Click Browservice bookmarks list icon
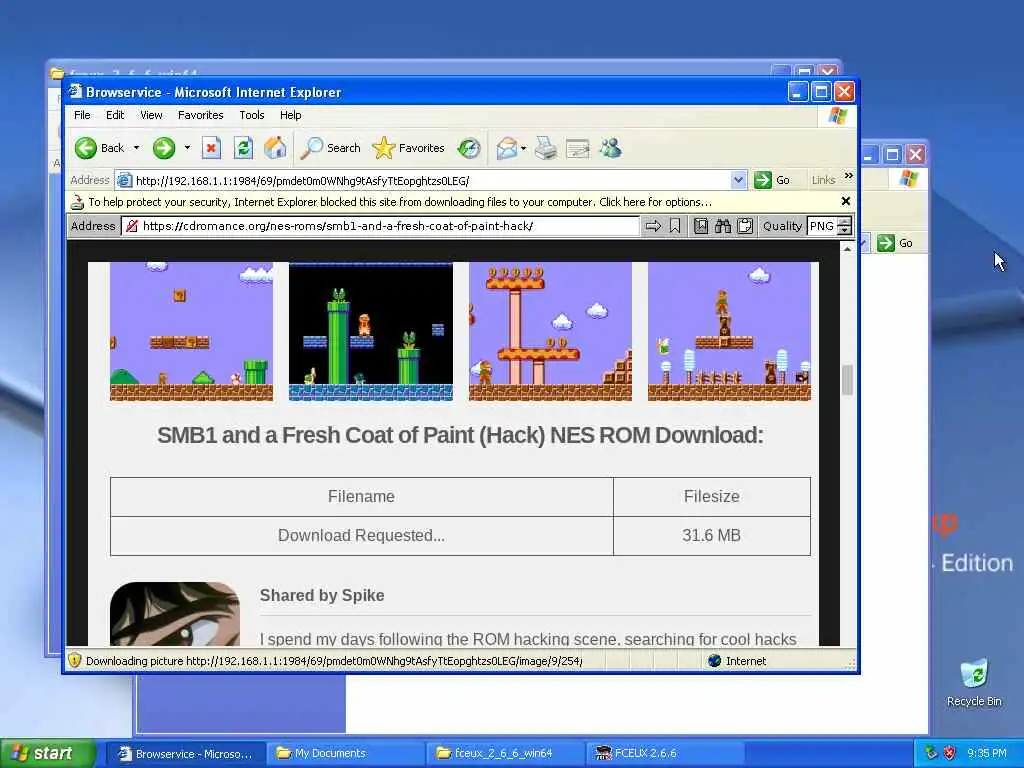Image resolution: width=1024 pixels, height=768 pixels. point(701,226)
